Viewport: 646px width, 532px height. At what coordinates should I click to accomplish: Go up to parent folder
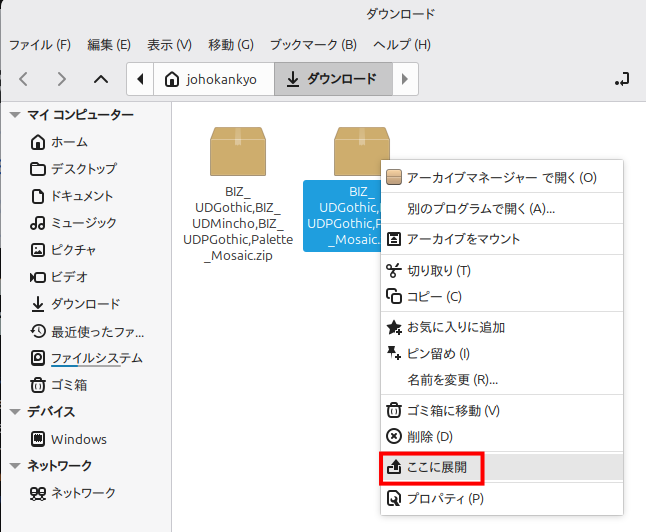100,79
